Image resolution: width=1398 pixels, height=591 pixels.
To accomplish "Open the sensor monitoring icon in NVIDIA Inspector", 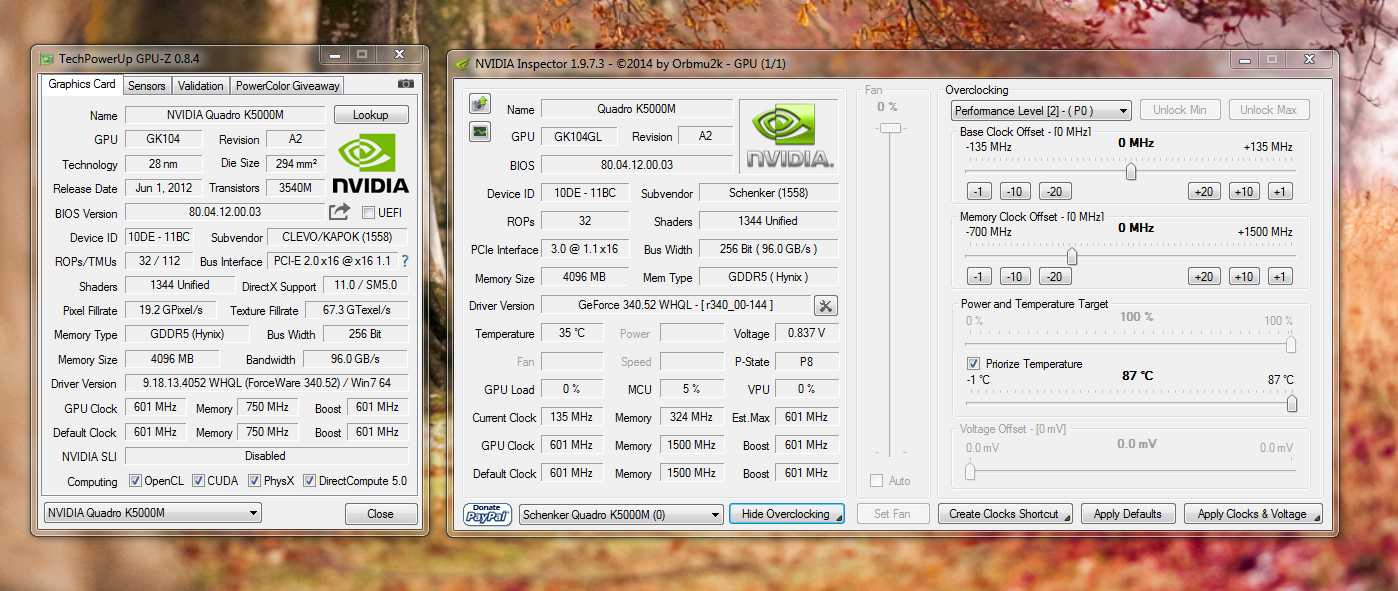I will [480, 131].
